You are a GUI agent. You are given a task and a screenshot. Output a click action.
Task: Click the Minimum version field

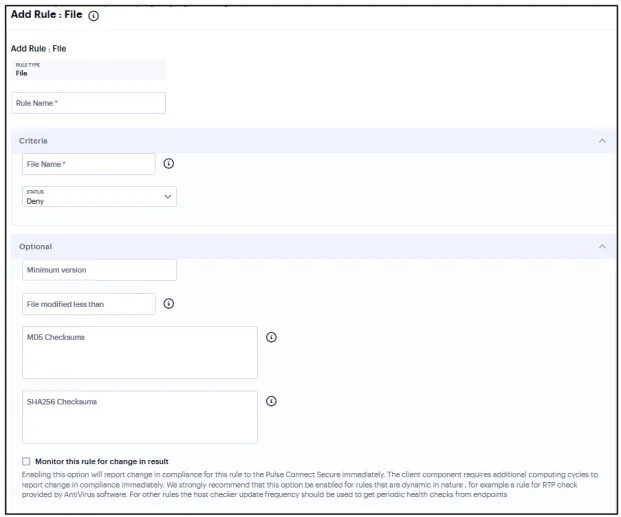pos(99,270)
